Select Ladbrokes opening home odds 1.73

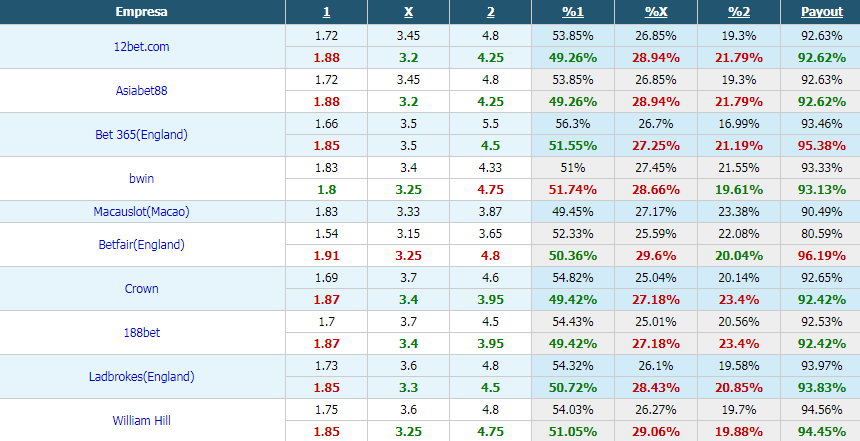click(326, 365)
